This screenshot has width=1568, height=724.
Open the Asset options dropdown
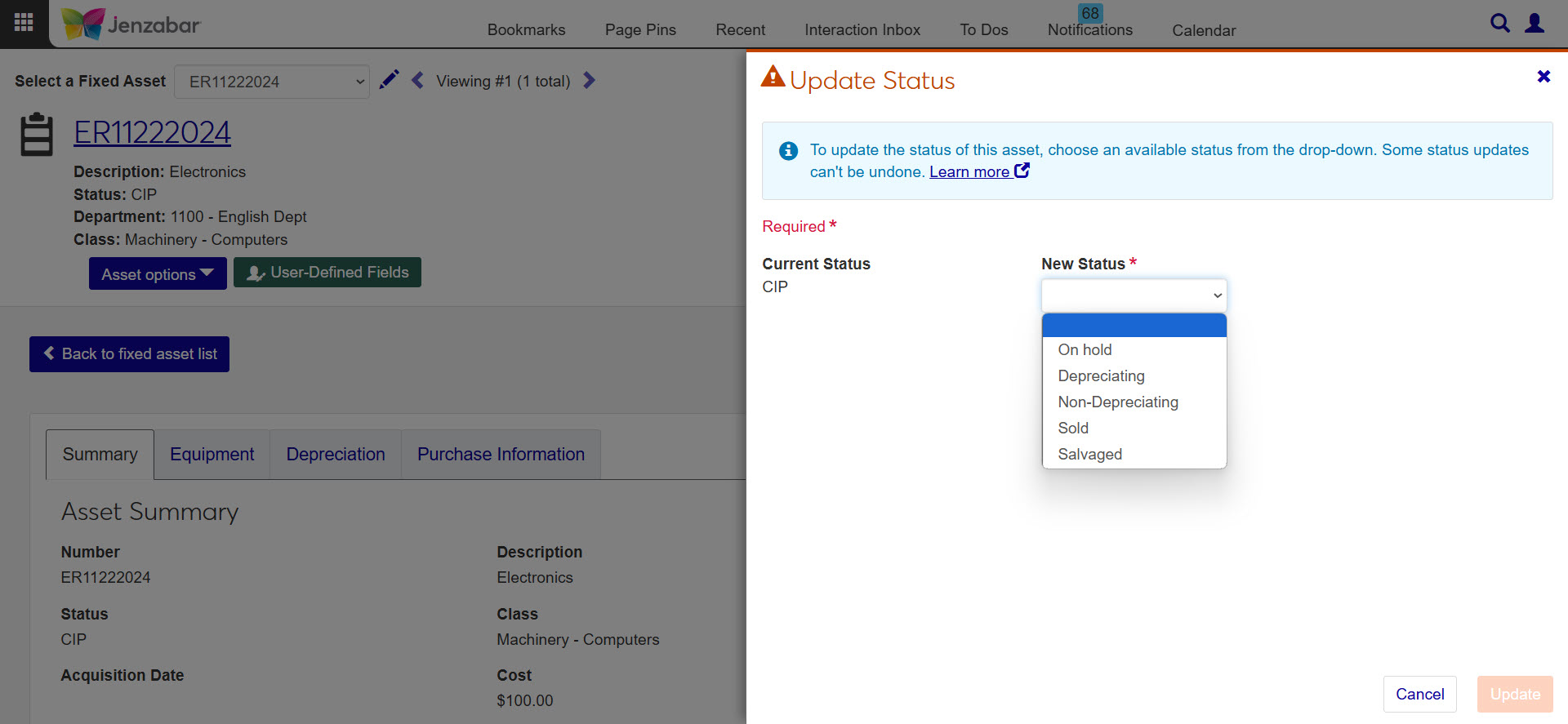tap(157, 274)
